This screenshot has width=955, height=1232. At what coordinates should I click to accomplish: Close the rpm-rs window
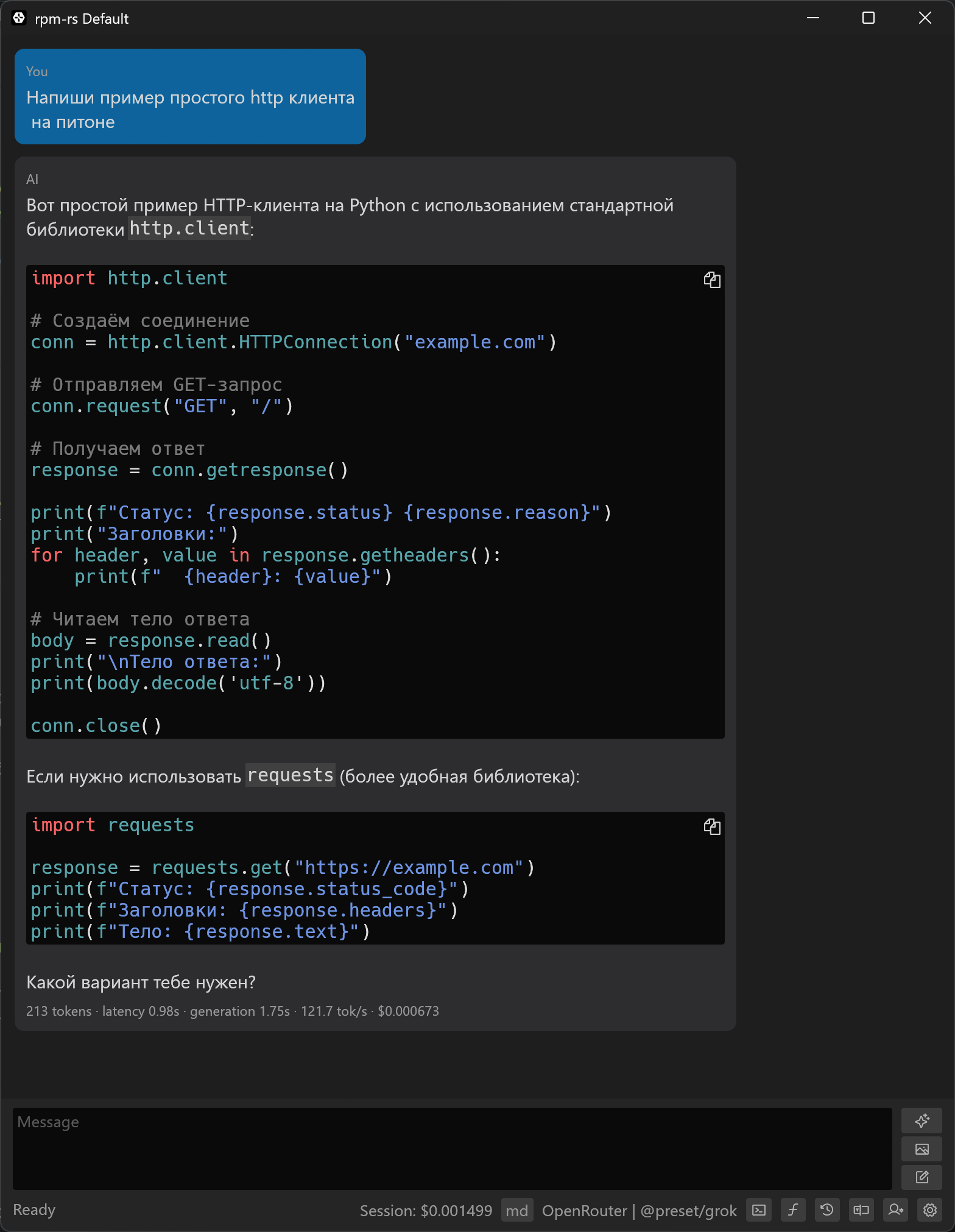tap(925, 18)
